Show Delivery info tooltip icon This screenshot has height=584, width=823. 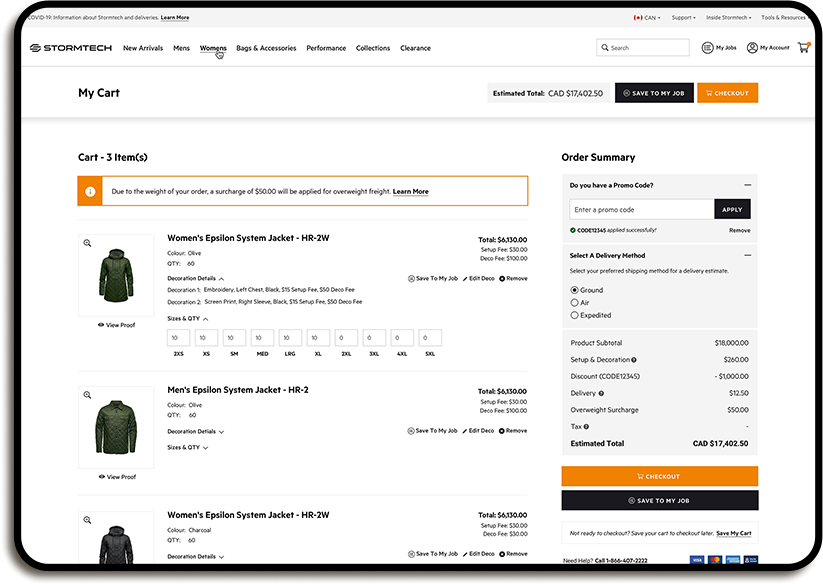click(601, 394)
